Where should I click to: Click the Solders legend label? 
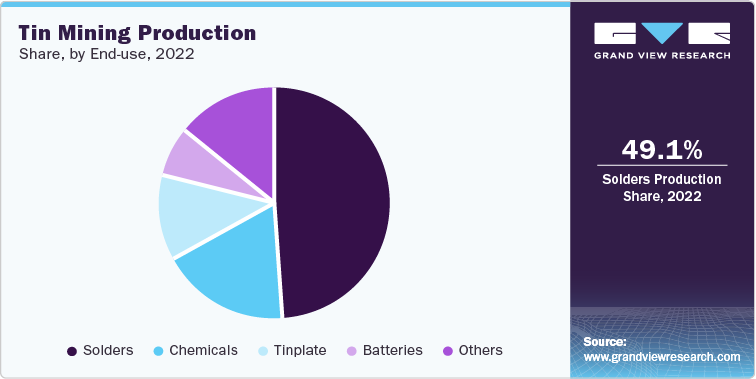(108, 350)
